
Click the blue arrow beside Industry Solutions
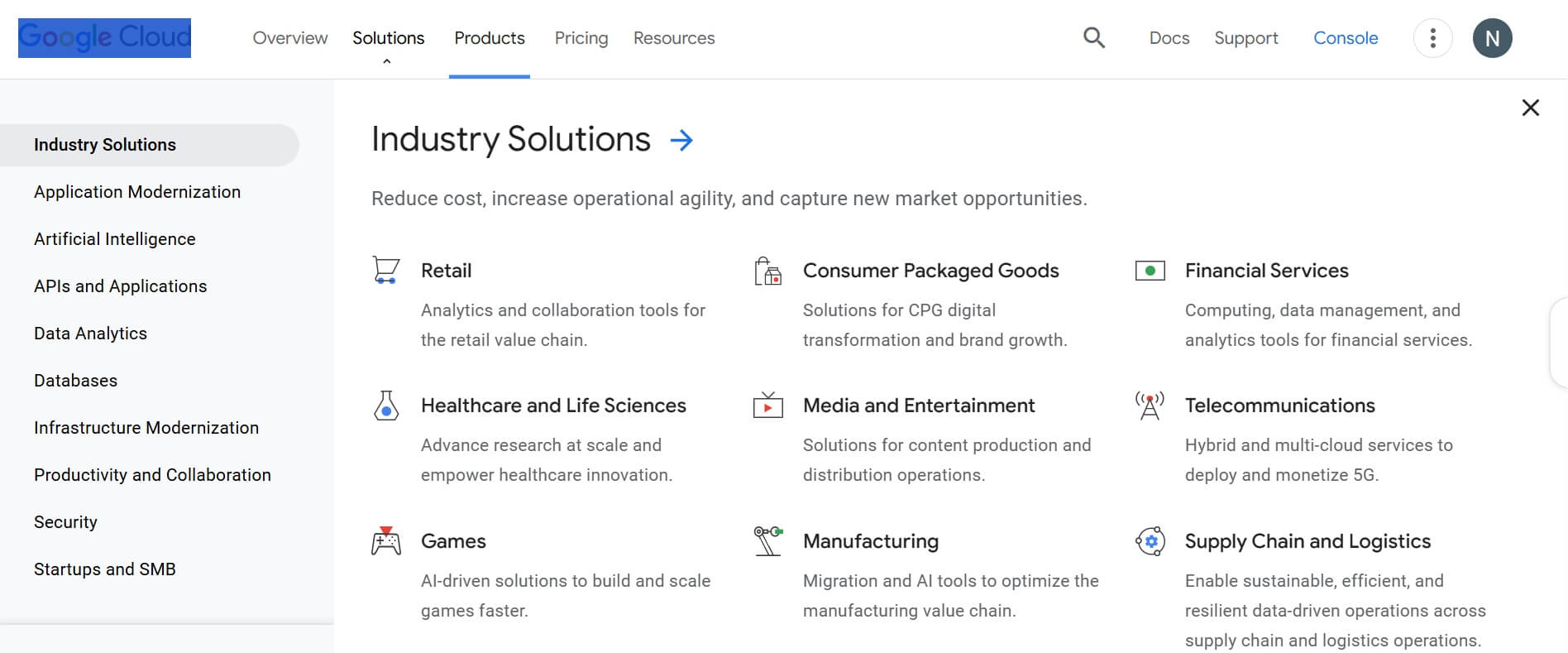pos(681,140)
